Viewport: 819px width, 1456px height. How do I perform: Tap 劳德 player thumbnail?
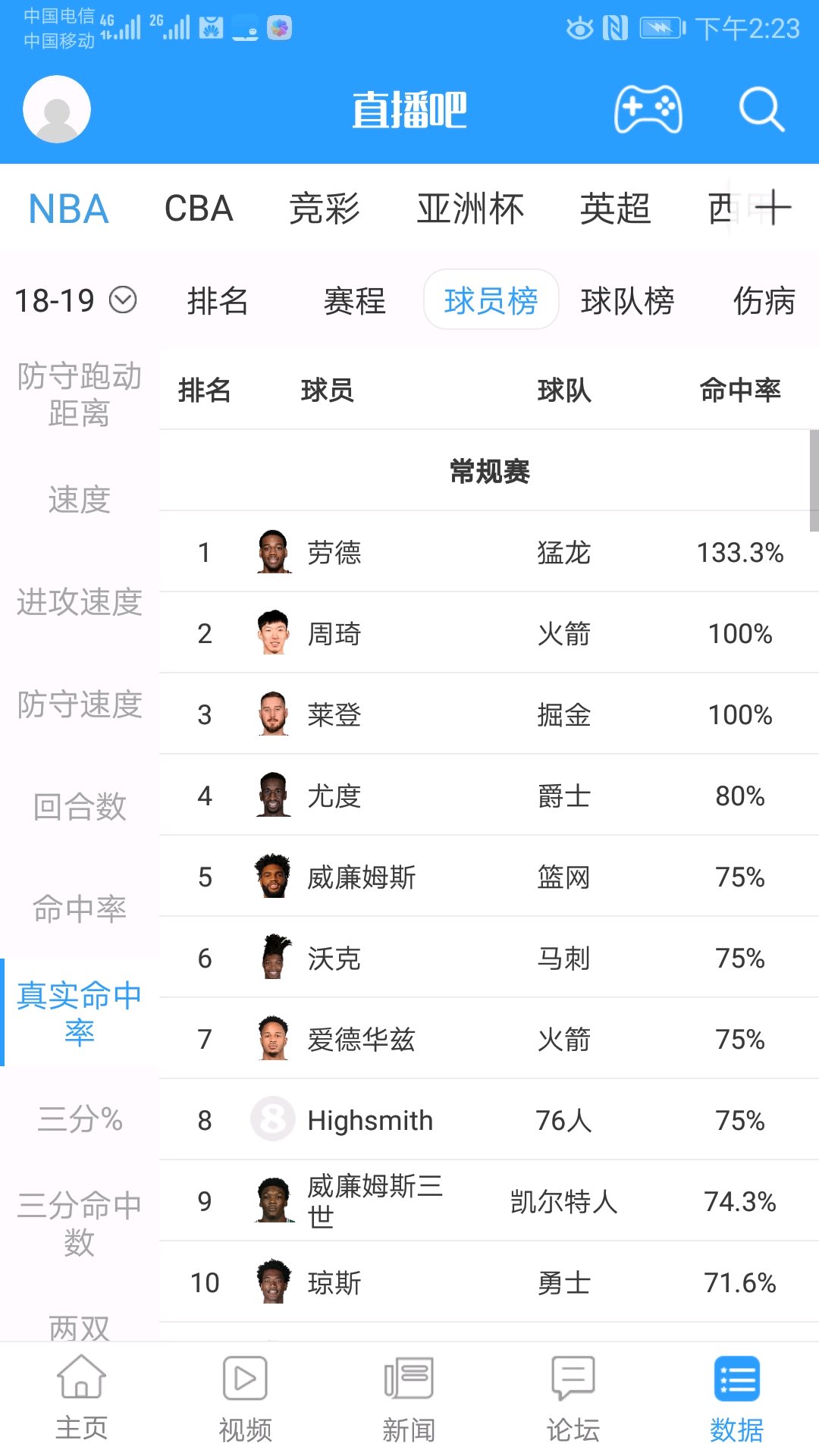[x=273, y=551]
